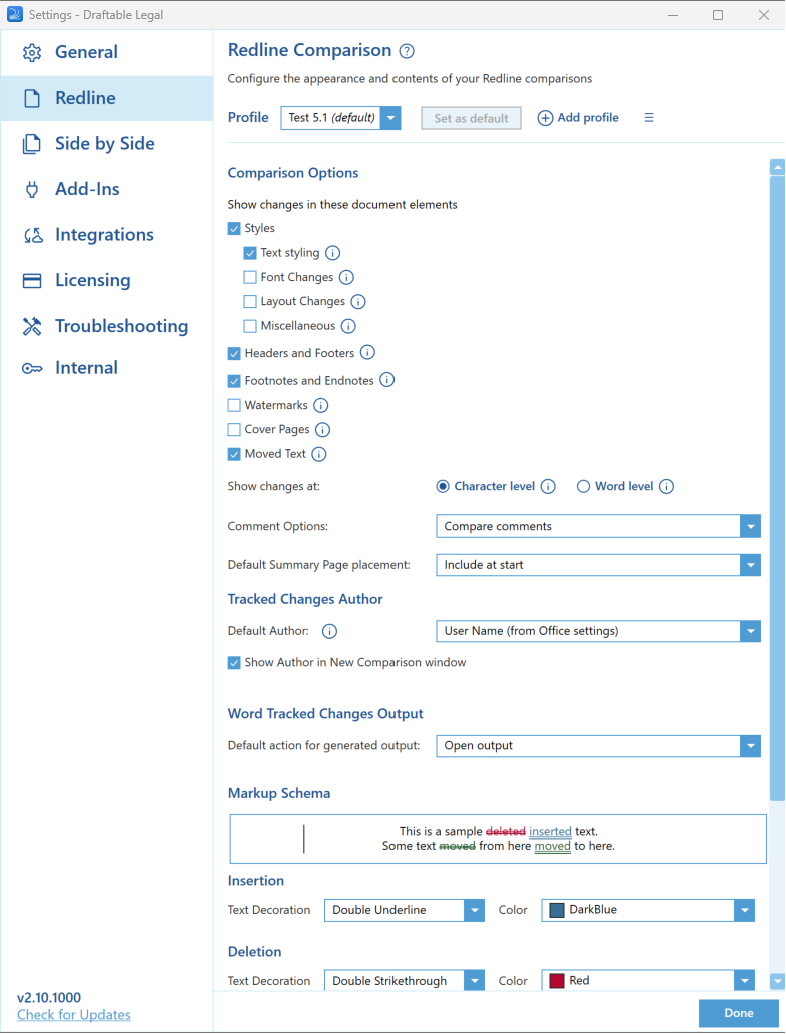Open Insertion Text Decoration dropdown

[x=404, y=910]
